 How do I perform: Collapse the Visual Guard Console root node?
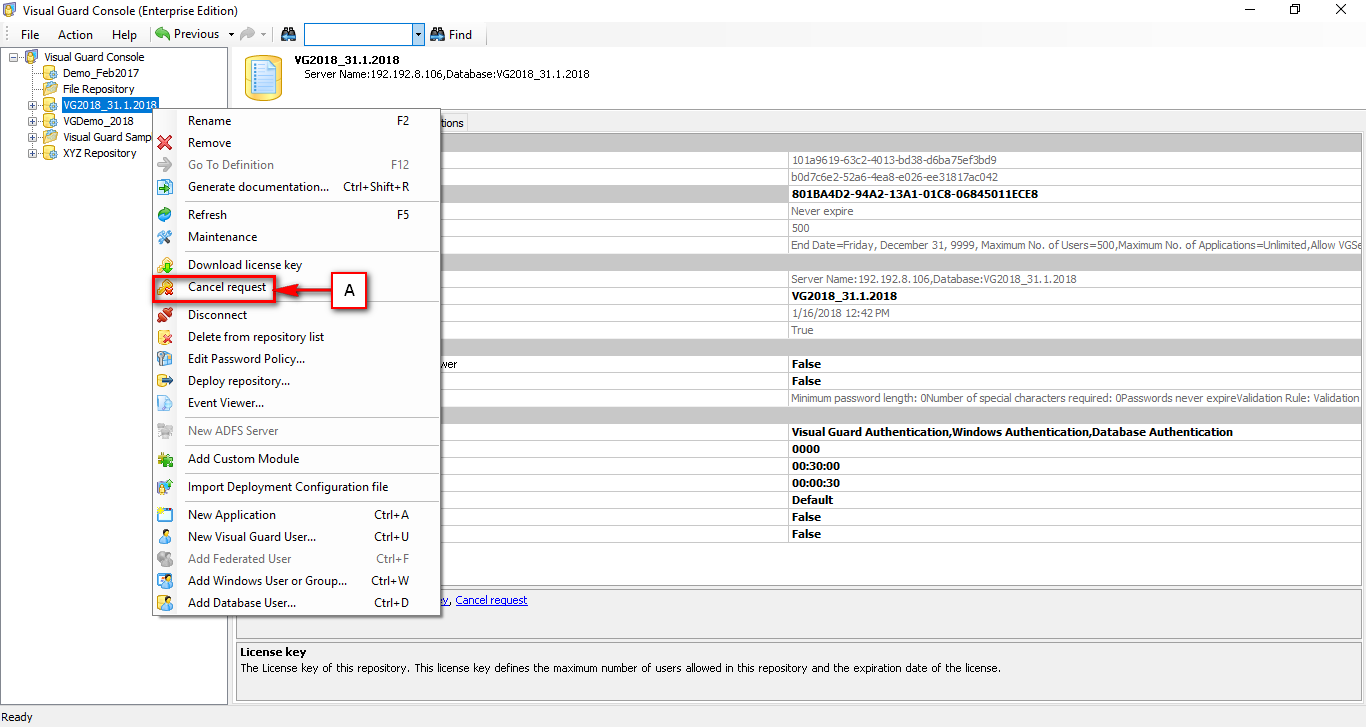[14, 56]
